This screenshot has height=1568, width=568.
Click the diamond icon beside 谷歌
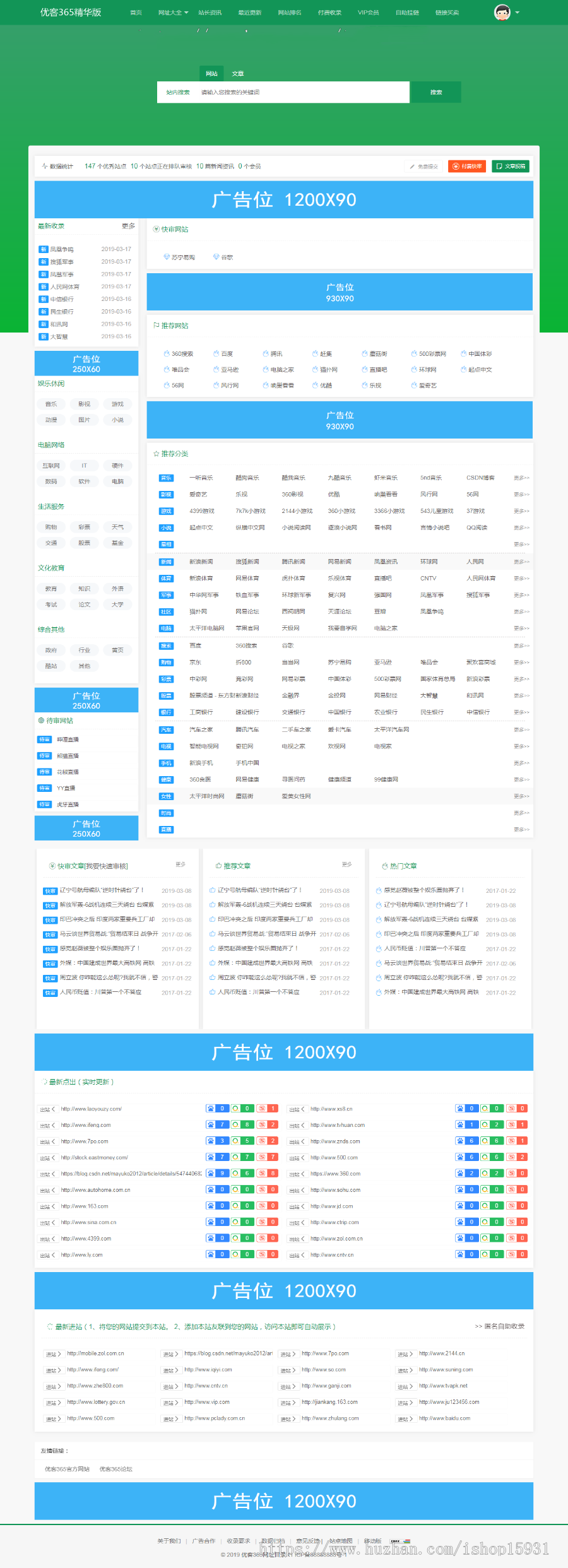click(x=216, y=257)
